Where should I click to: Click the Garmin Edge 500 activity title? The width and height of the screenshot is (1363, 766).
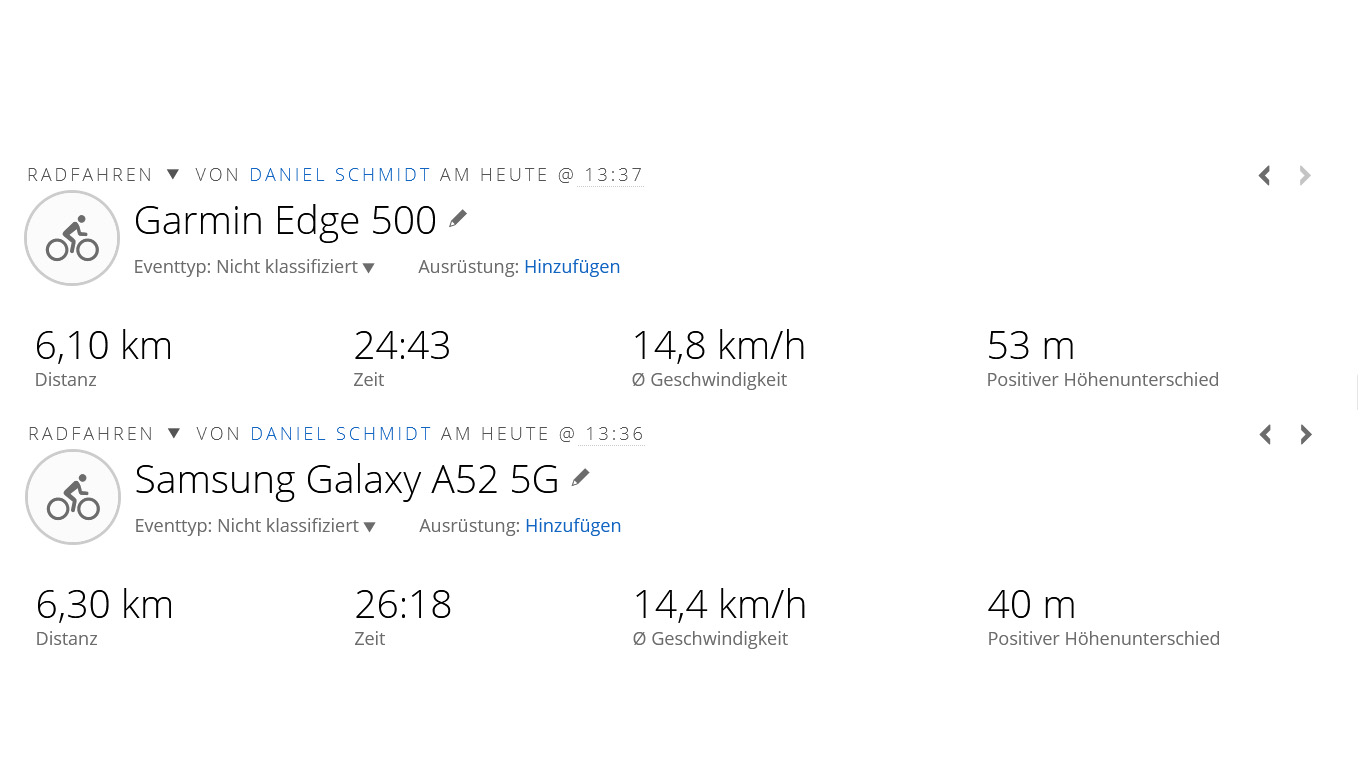[285, 220]
